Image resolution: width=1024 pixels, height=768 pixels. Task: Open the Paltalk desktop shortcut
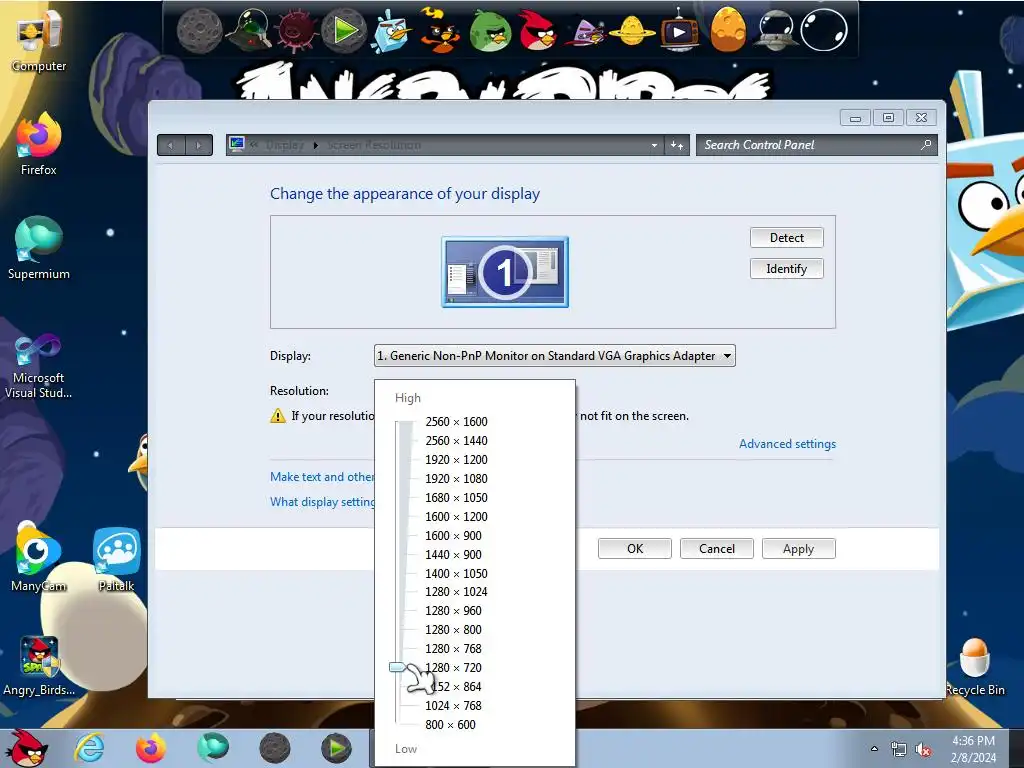[116, 560]
